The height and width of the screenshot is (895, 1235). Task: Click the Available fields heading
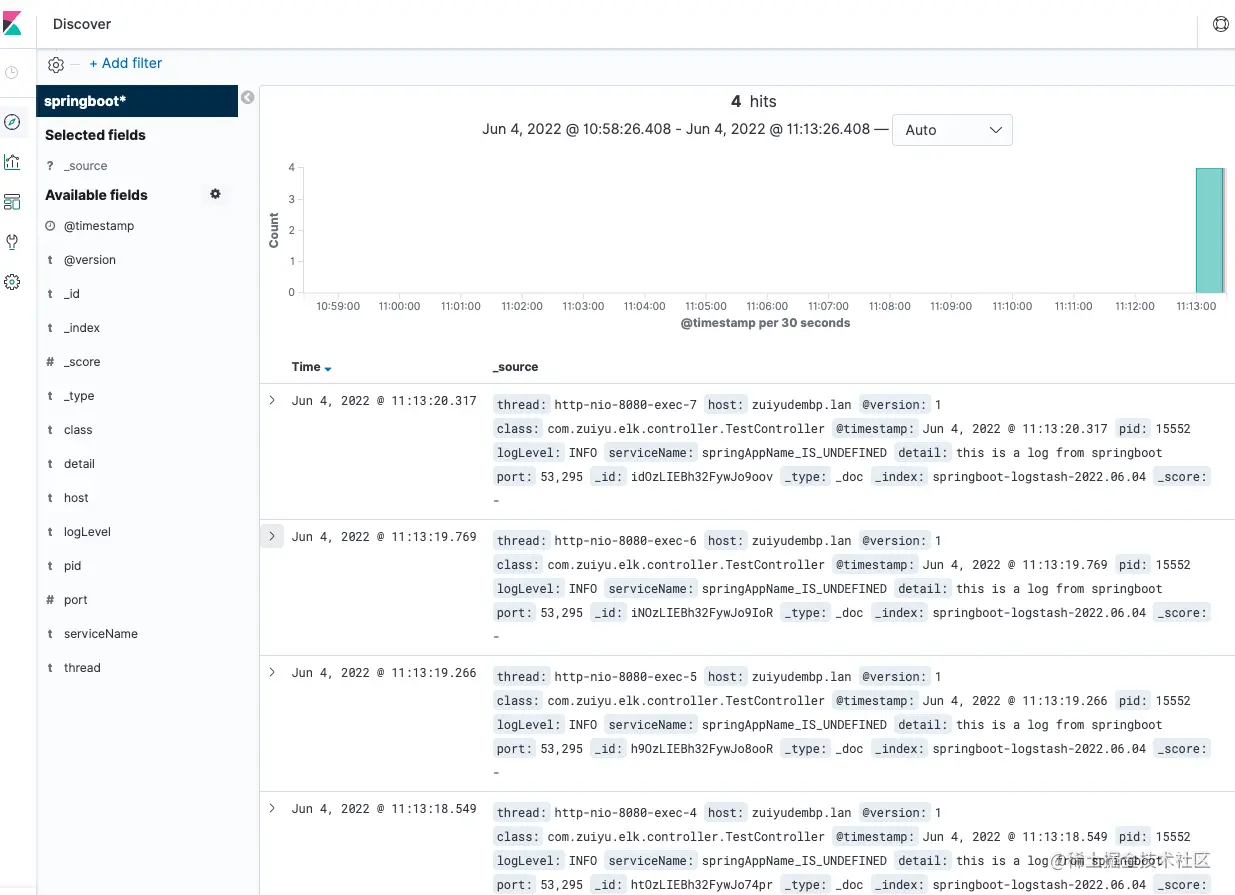(x=96, y=195)
